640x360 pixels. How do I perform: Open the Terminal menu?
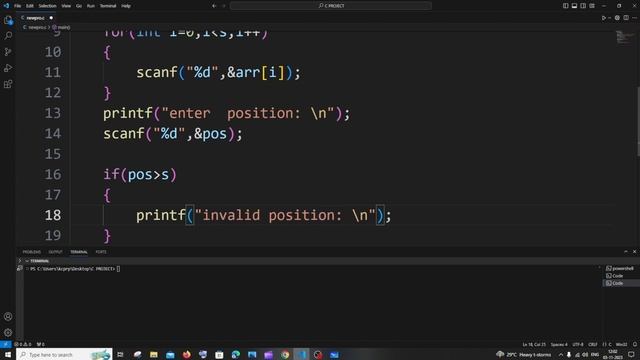108,6
